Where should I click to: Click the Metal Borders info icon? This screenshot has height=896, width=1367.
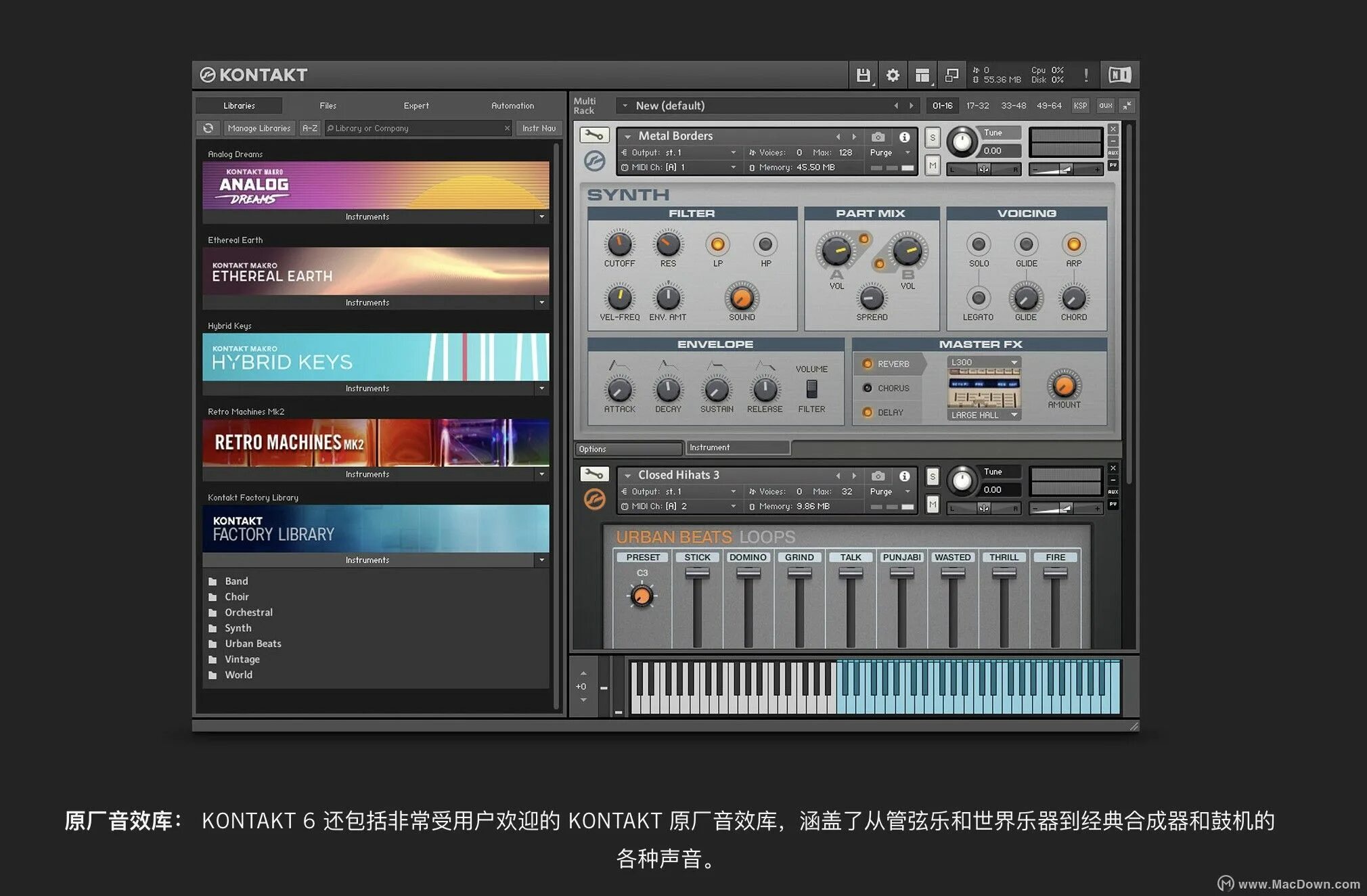(904, 137)
